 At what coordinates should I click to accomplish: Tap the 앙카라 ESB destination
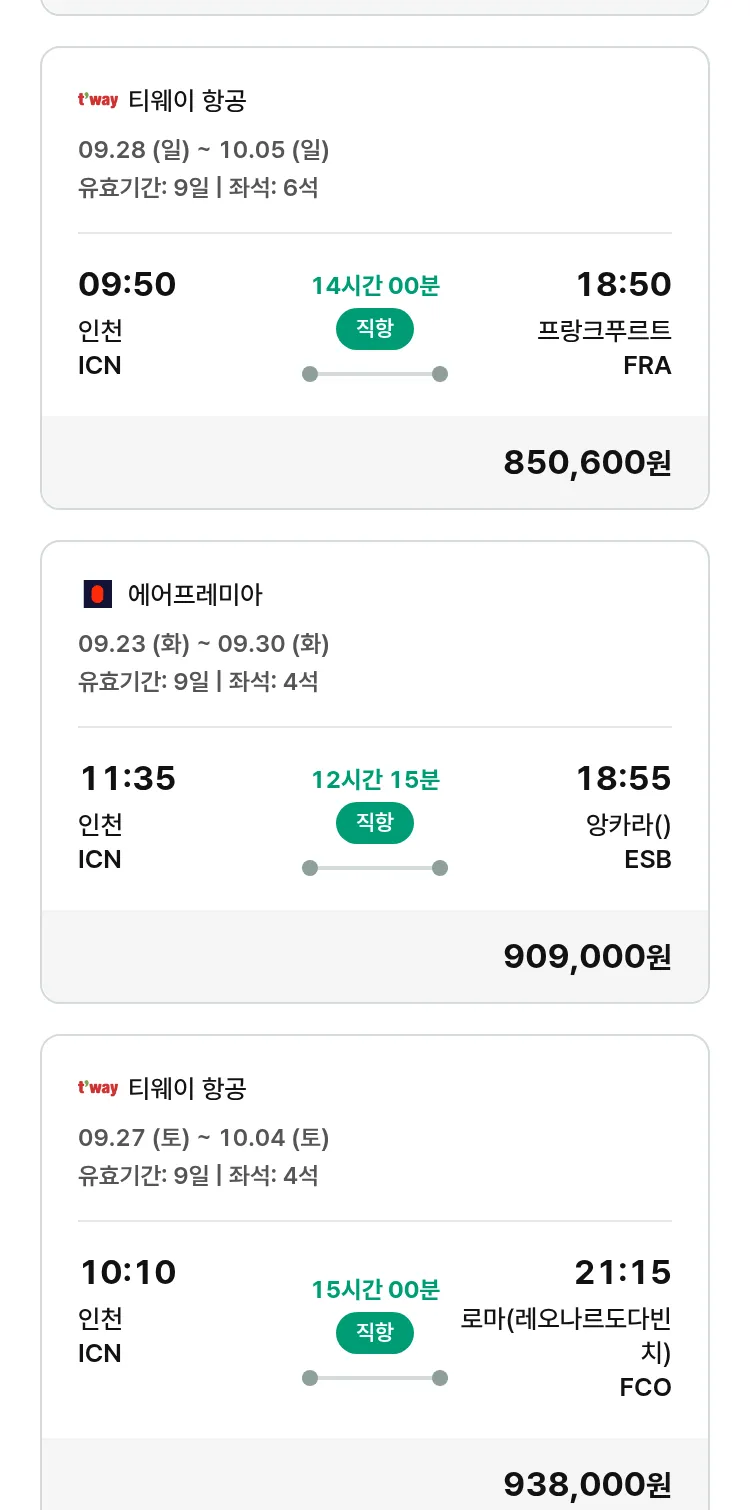pos(628,841)
